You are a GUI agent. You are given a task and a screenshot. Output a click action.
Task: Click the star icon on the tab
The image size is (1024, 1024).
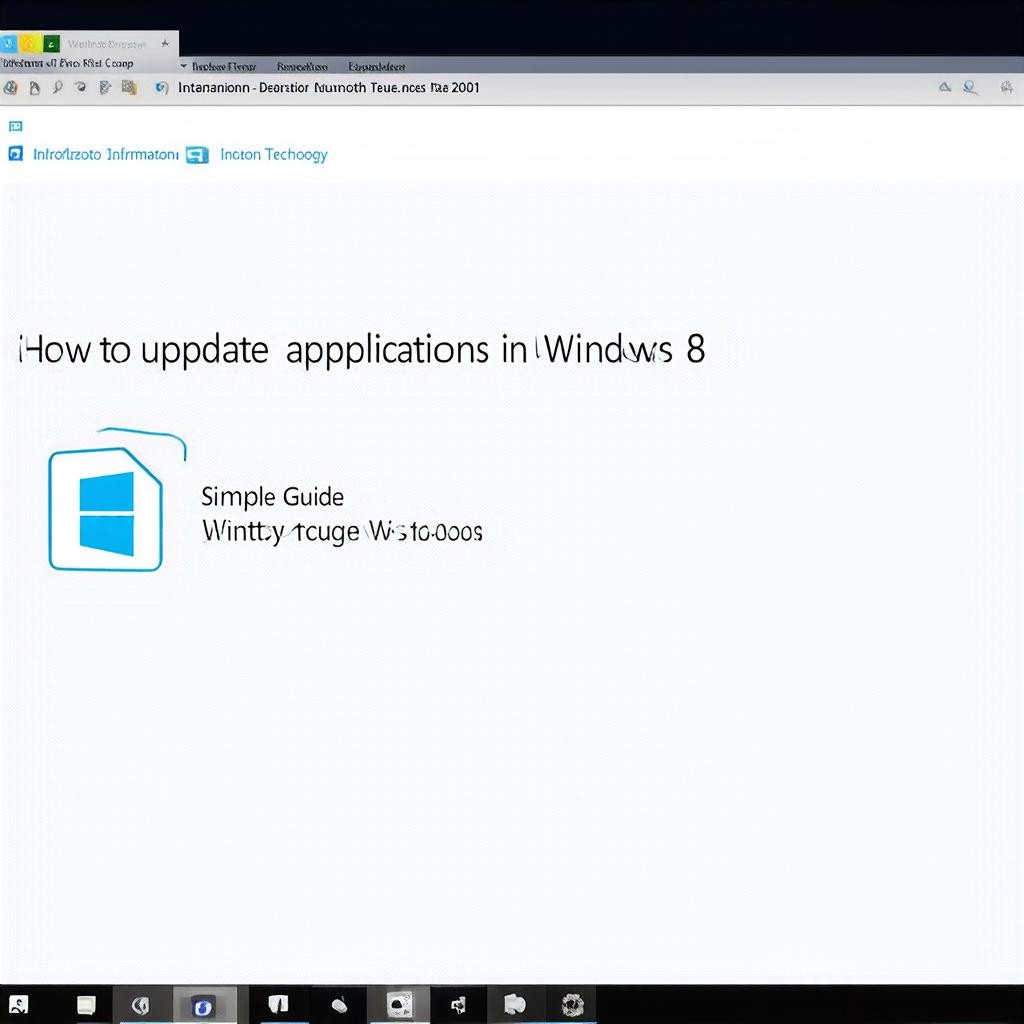(x=165, y=44)
